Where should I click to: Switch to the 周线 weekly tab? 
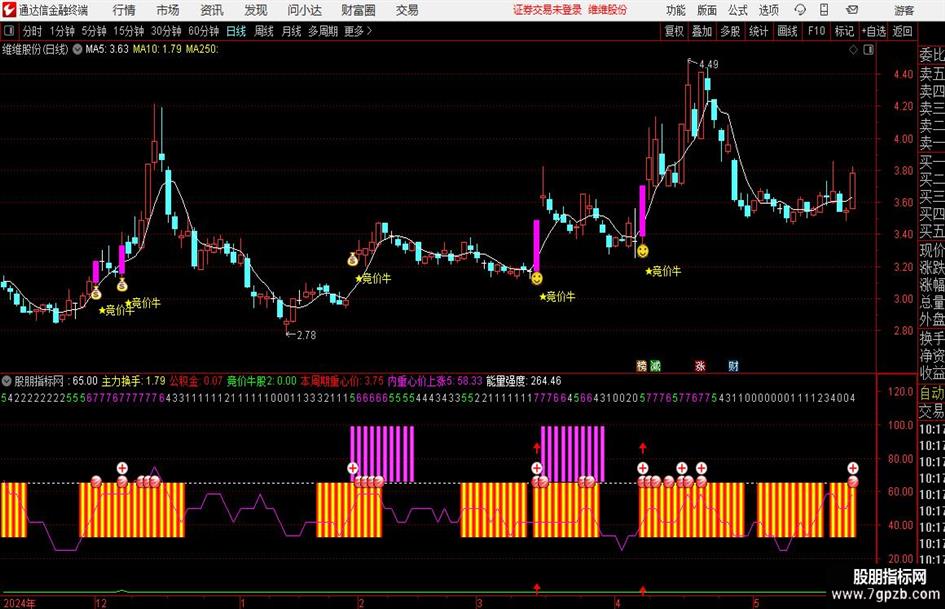coord(264,31)
